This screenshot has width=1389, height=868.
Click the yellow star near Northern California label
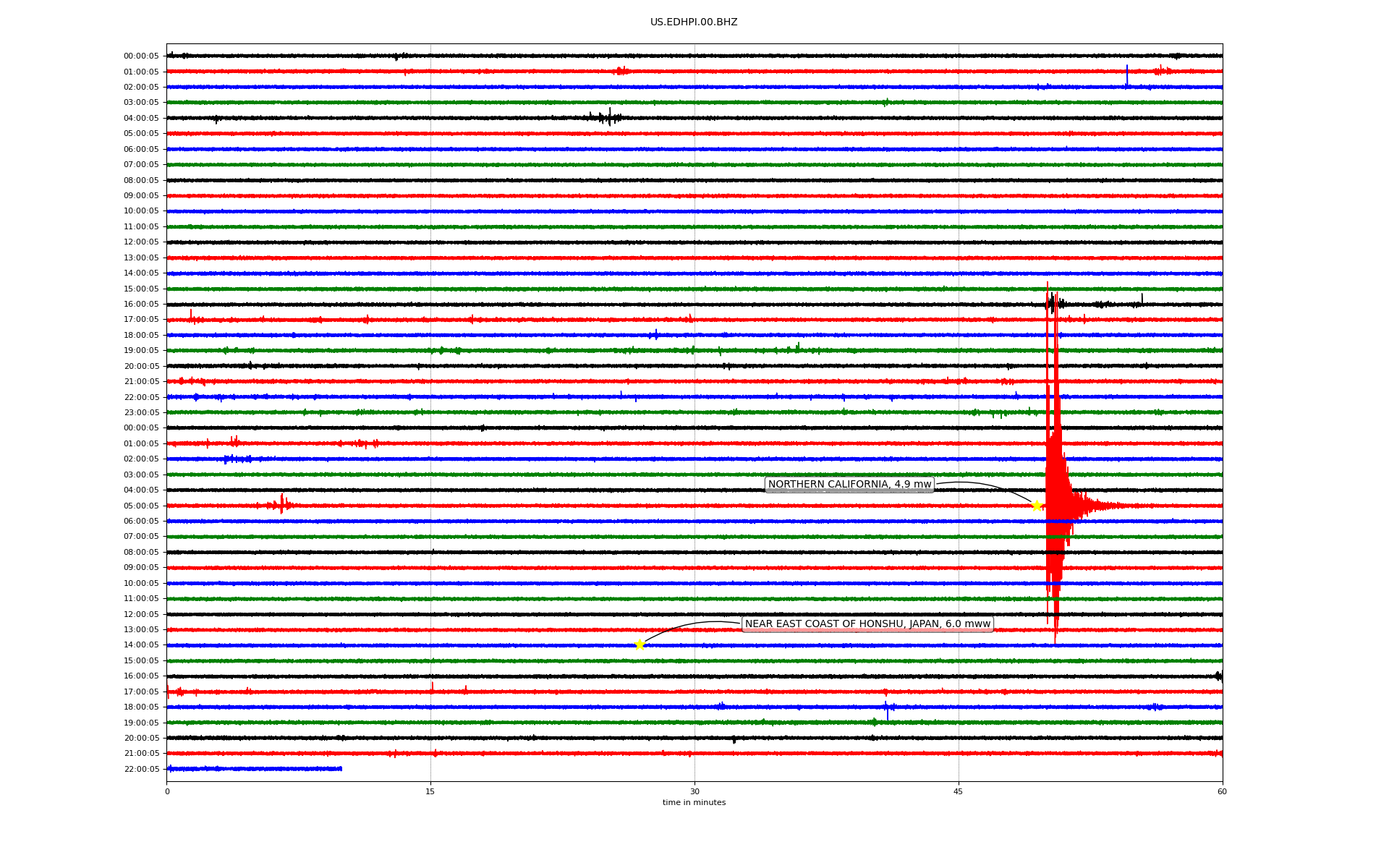coord(1036,506)
